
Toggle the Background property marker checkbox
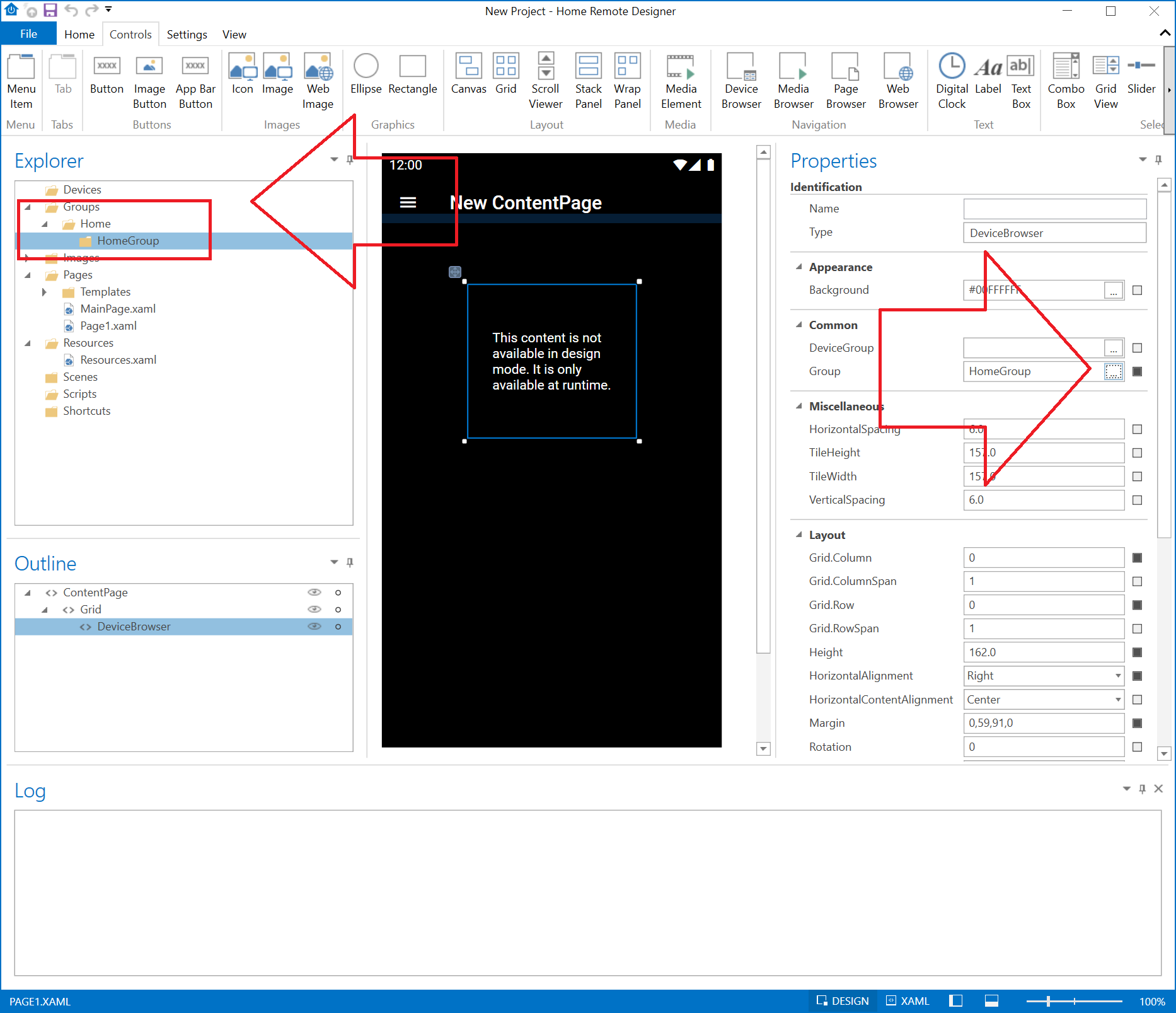(1137, 291)
